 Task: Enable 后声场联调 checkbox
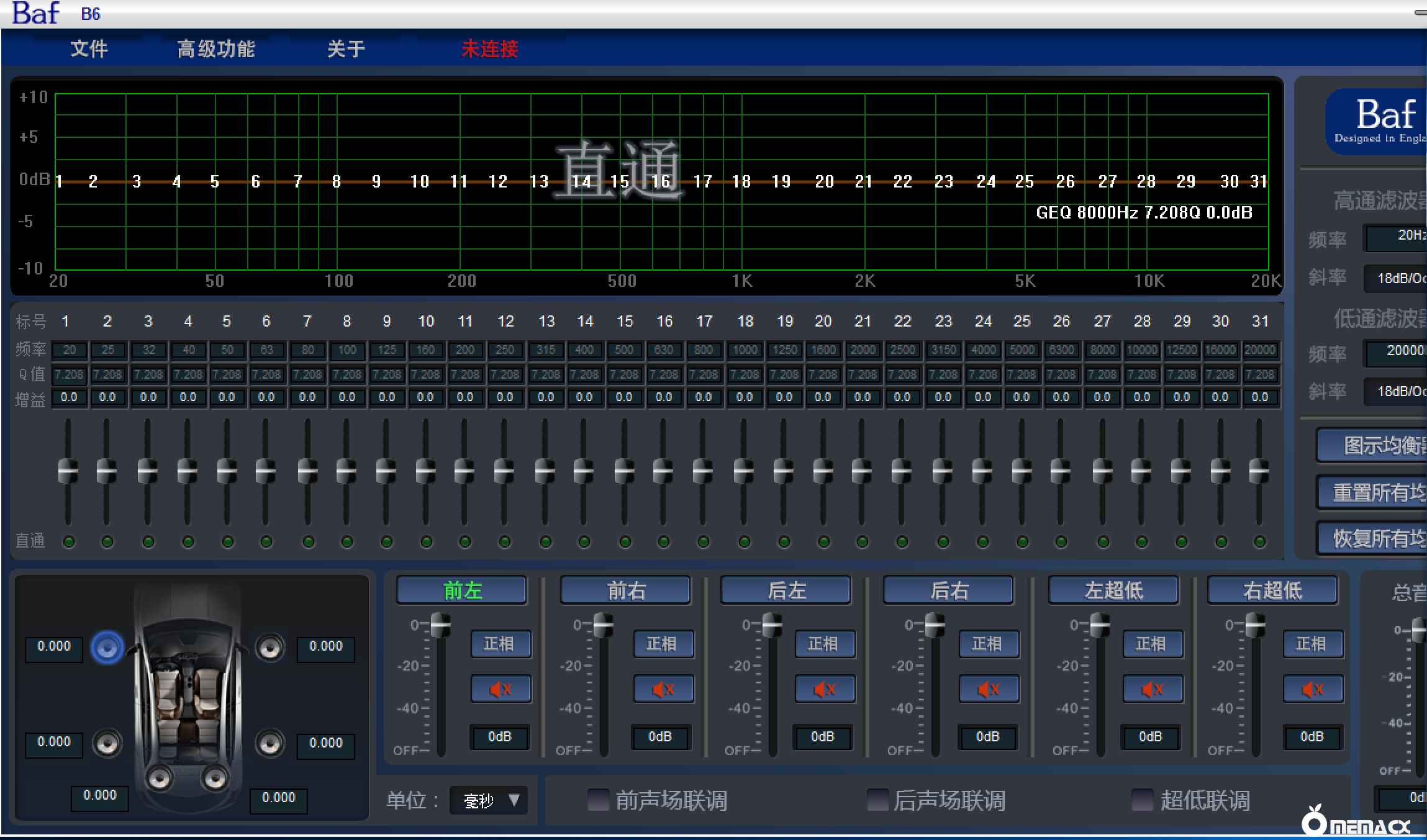point(877,800)
